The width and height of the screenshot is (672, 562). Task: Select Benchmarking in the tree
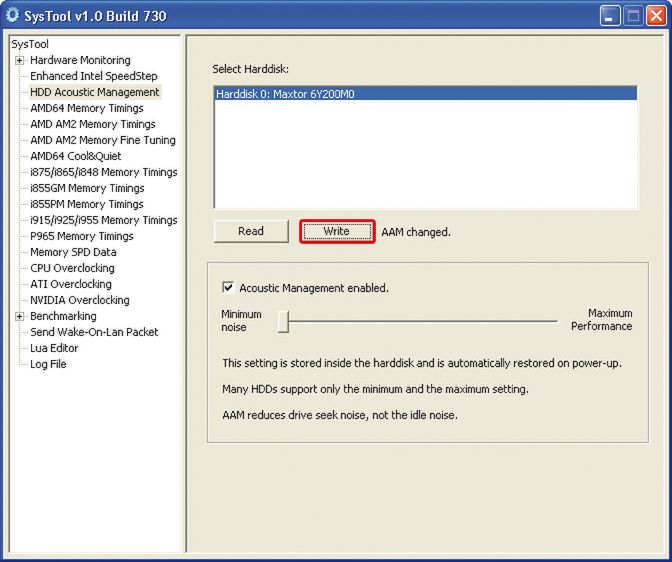pos(63,316)
